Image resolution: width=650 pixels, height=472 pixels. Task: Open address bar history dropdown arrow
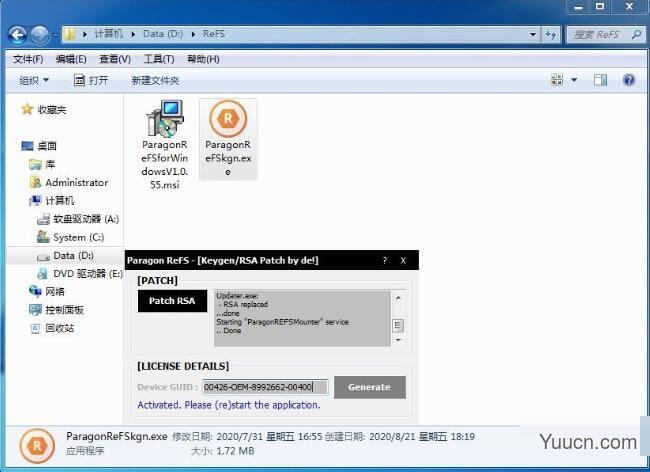[533, 34]
